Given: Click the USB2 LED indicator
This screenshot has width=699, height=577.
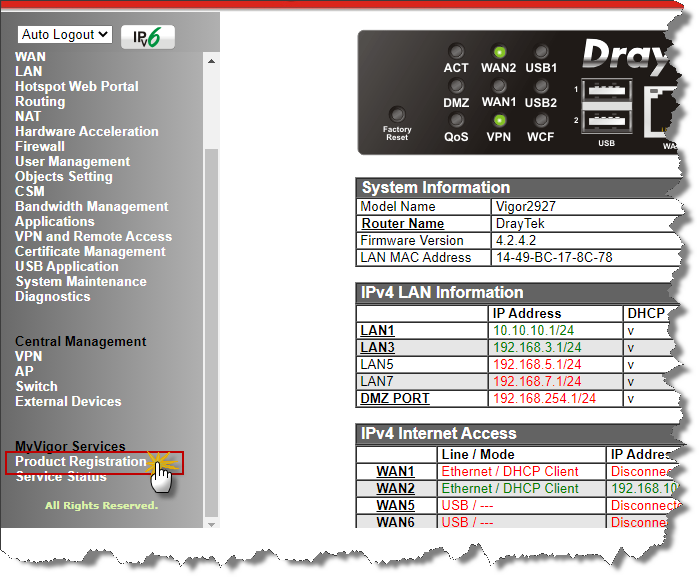Looking at the screenshot, I should click(541, 86).
